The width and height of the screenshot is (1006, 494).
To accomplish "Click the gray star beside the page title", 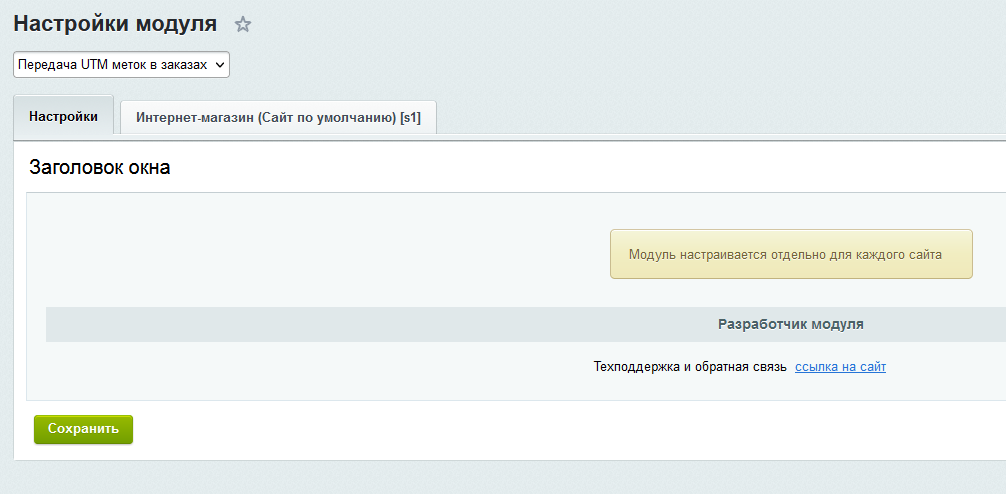I will coord(242,25).
